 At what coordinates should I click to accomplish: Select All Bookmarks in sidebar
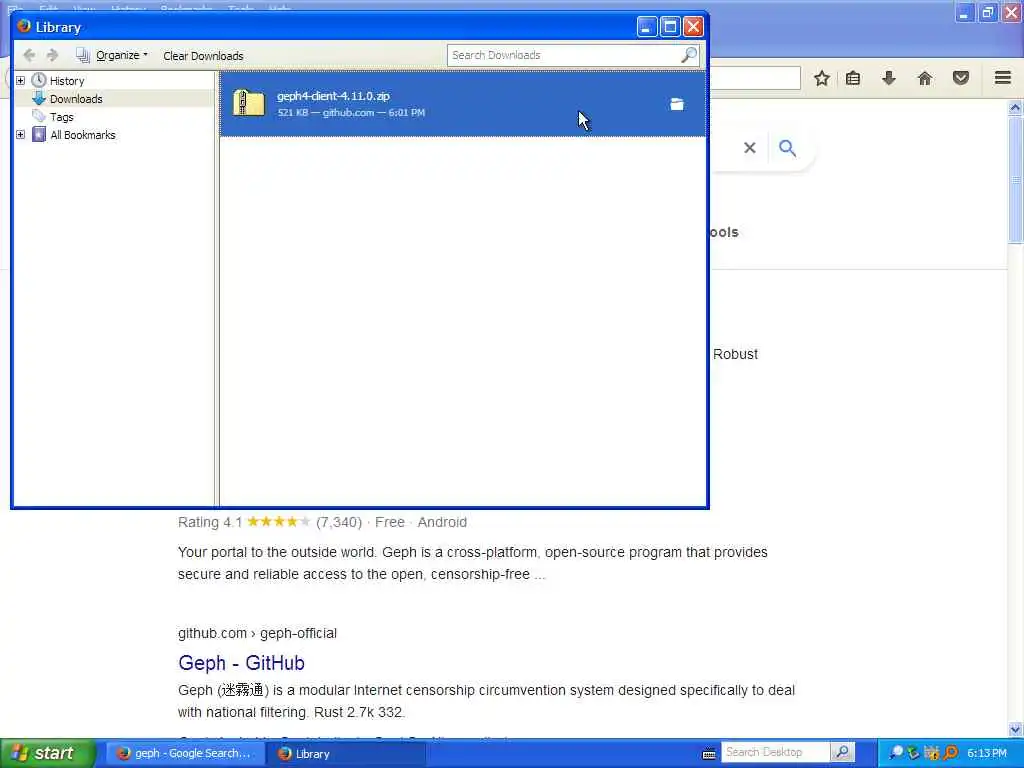83,135
